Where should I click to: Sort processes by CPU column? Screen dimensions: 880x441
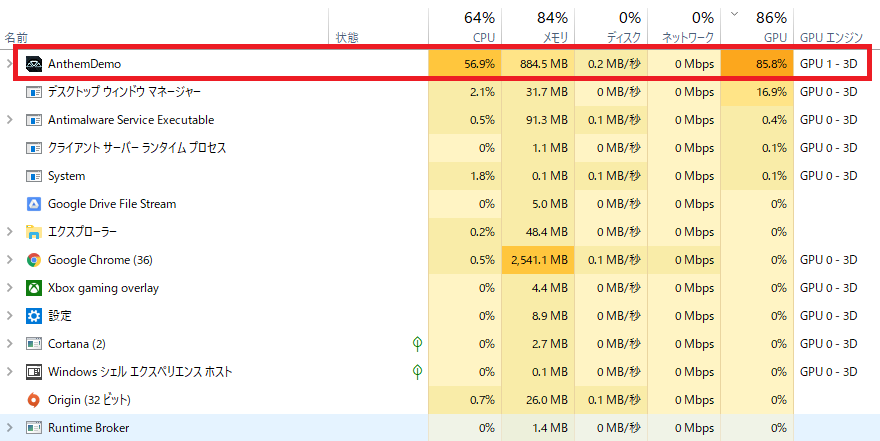pos(483,38)
